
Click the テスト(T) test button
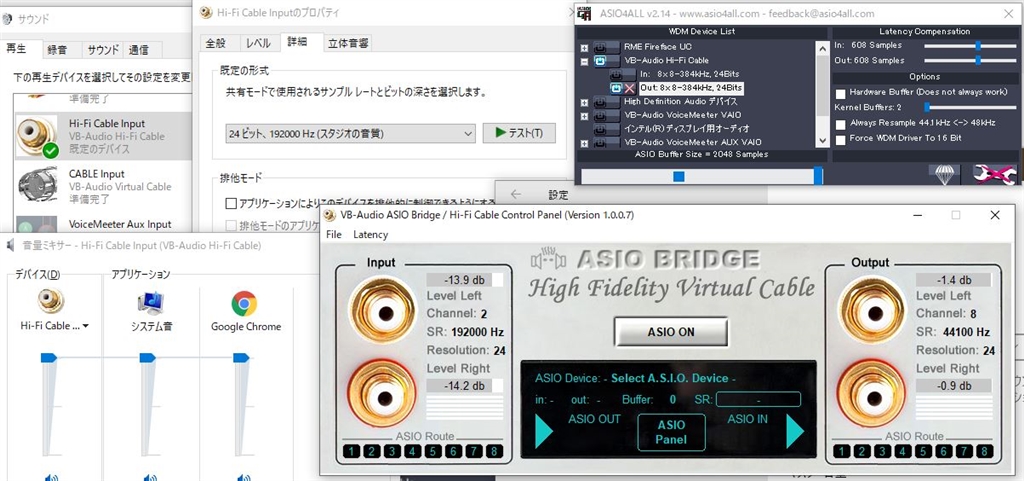(519, 133)
